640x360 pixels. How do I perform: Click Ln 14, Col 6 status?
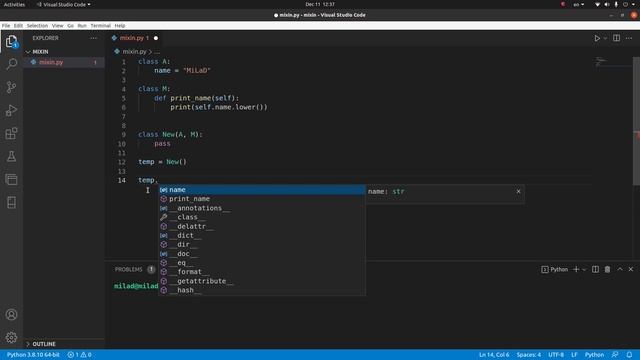[x=494, y=355]
